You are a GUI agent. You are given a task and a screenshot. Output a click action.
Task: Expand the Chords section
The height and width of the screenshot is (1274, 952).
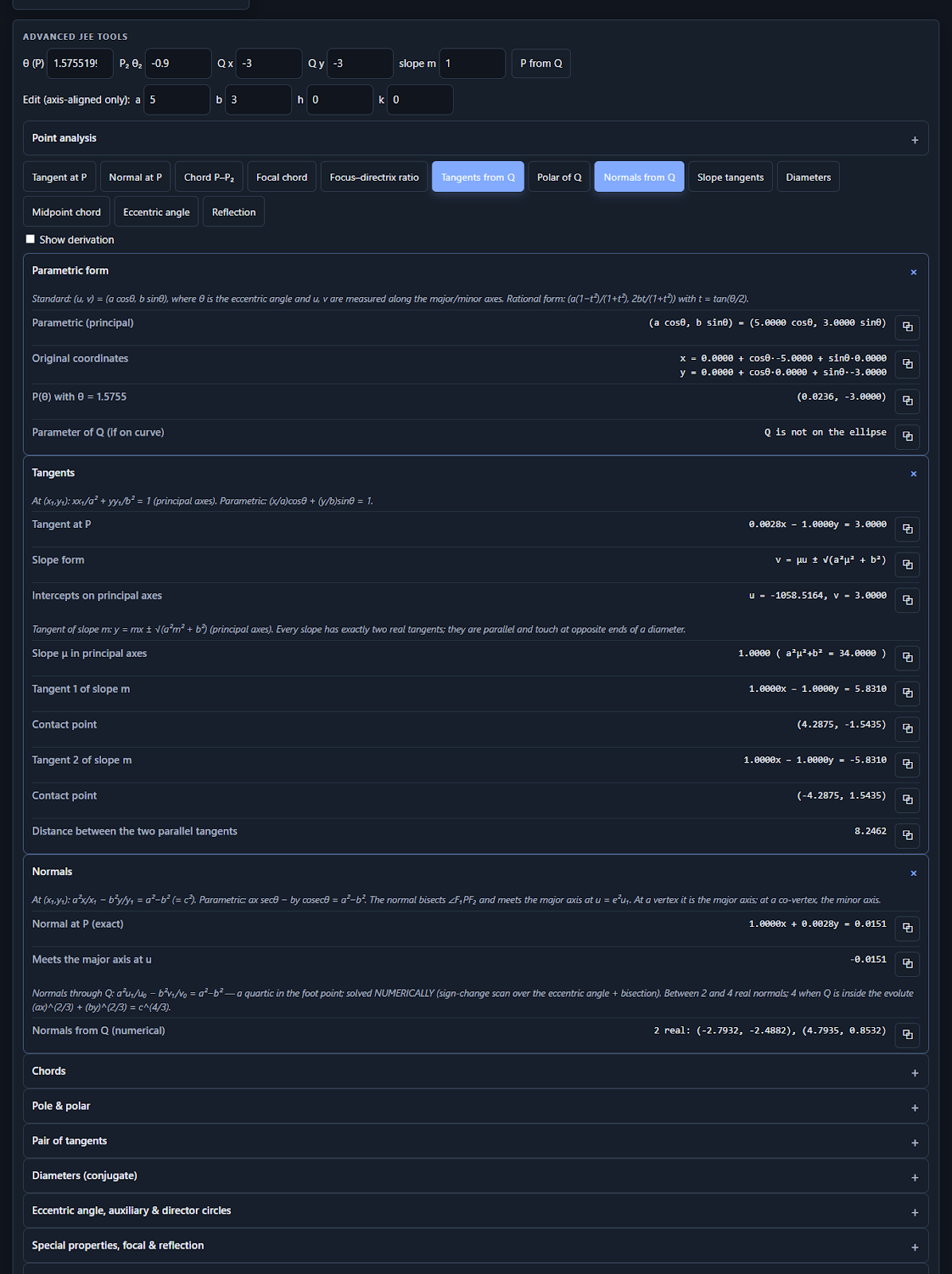click(x=475, y=1072)
